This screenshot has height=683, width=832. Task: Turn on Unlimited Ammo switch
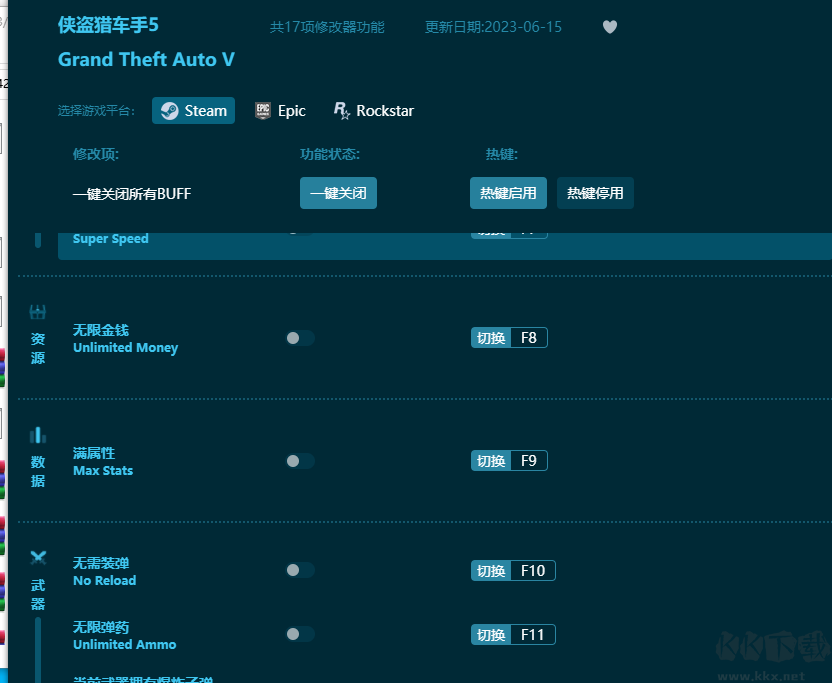pyautogui.click(x=300, y=634)
